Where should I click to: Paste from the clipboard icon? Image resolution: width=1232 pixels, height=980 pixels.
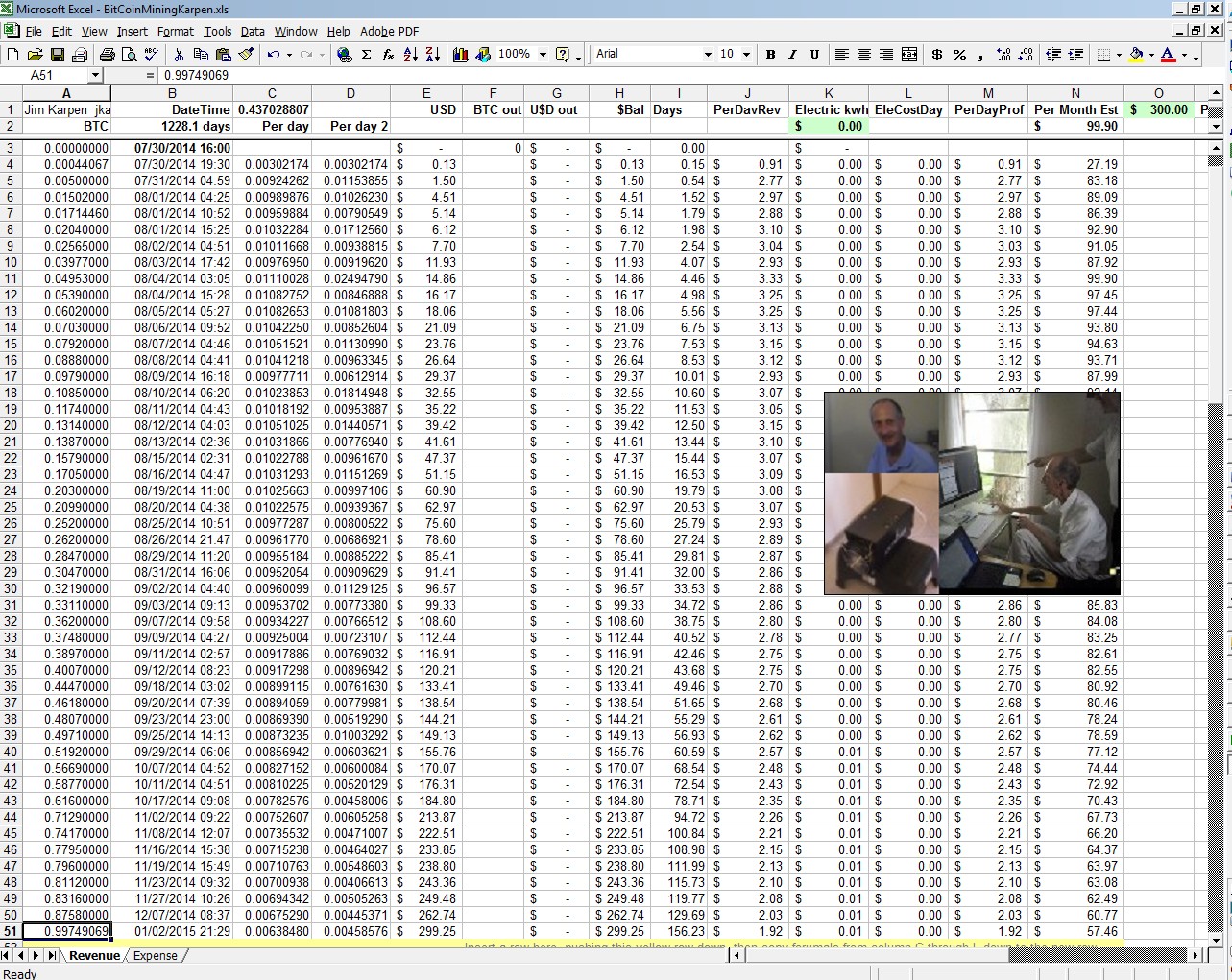(223, 55)
